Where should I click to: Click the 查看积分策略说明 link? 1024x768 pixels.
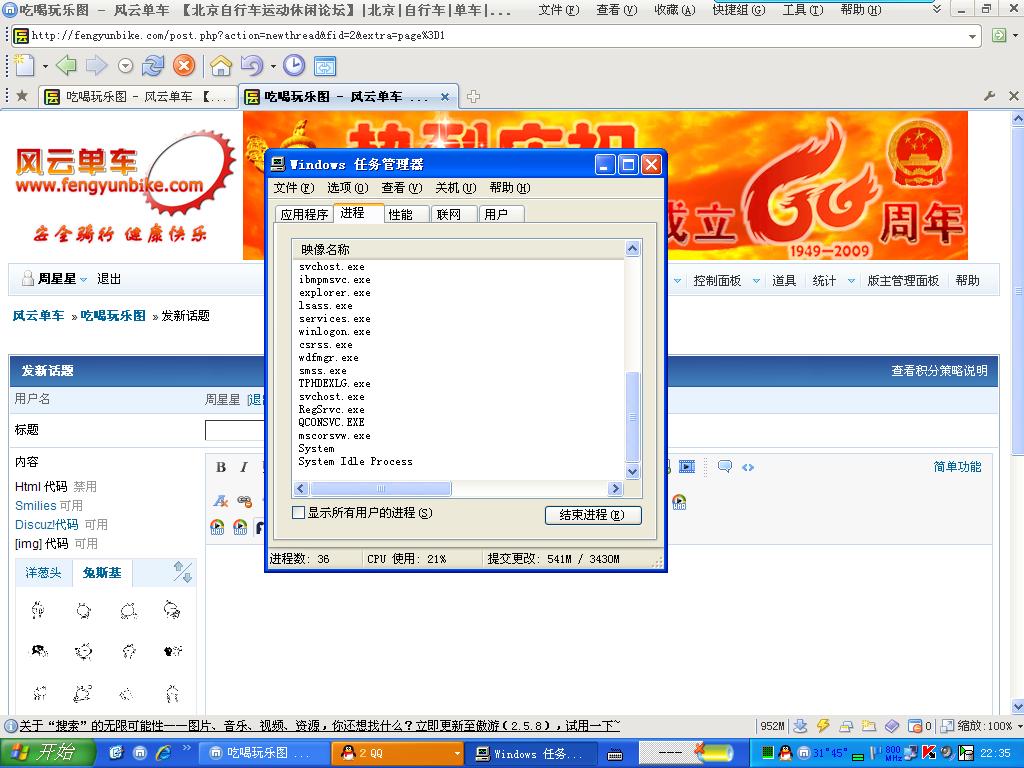(x=939, y=371)
